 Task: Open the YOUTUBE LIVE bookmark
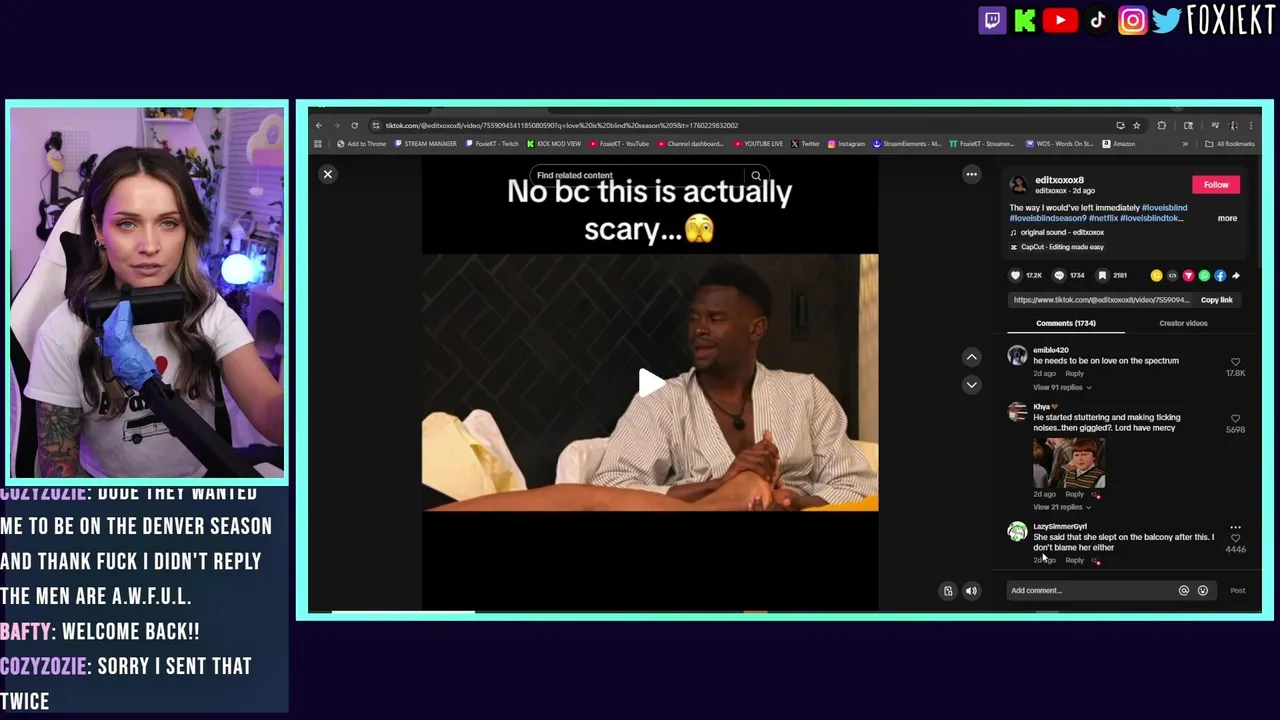759,144
